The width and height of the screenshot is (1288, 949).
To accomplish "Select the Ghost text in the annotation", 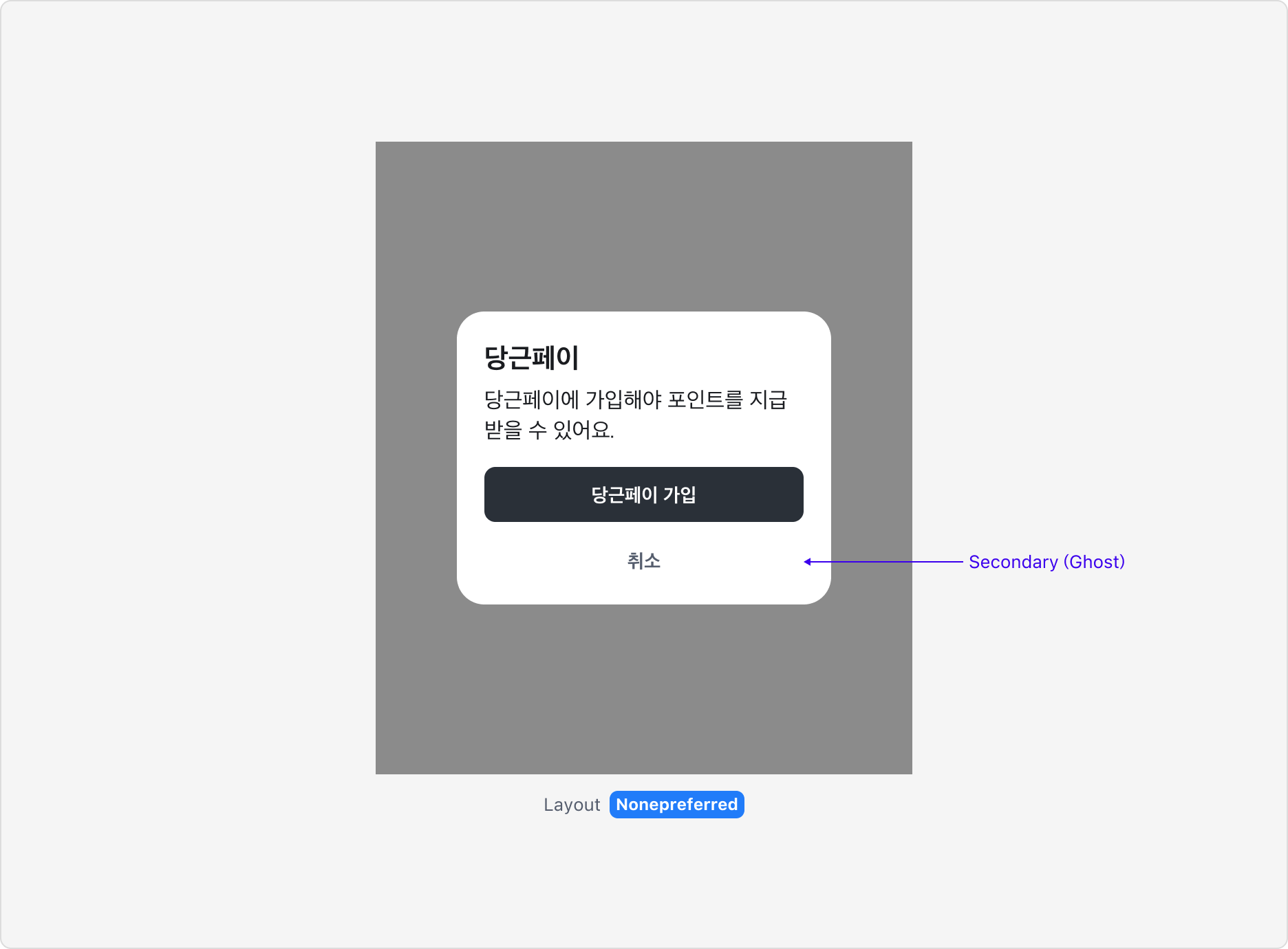I will point(1096,562).
